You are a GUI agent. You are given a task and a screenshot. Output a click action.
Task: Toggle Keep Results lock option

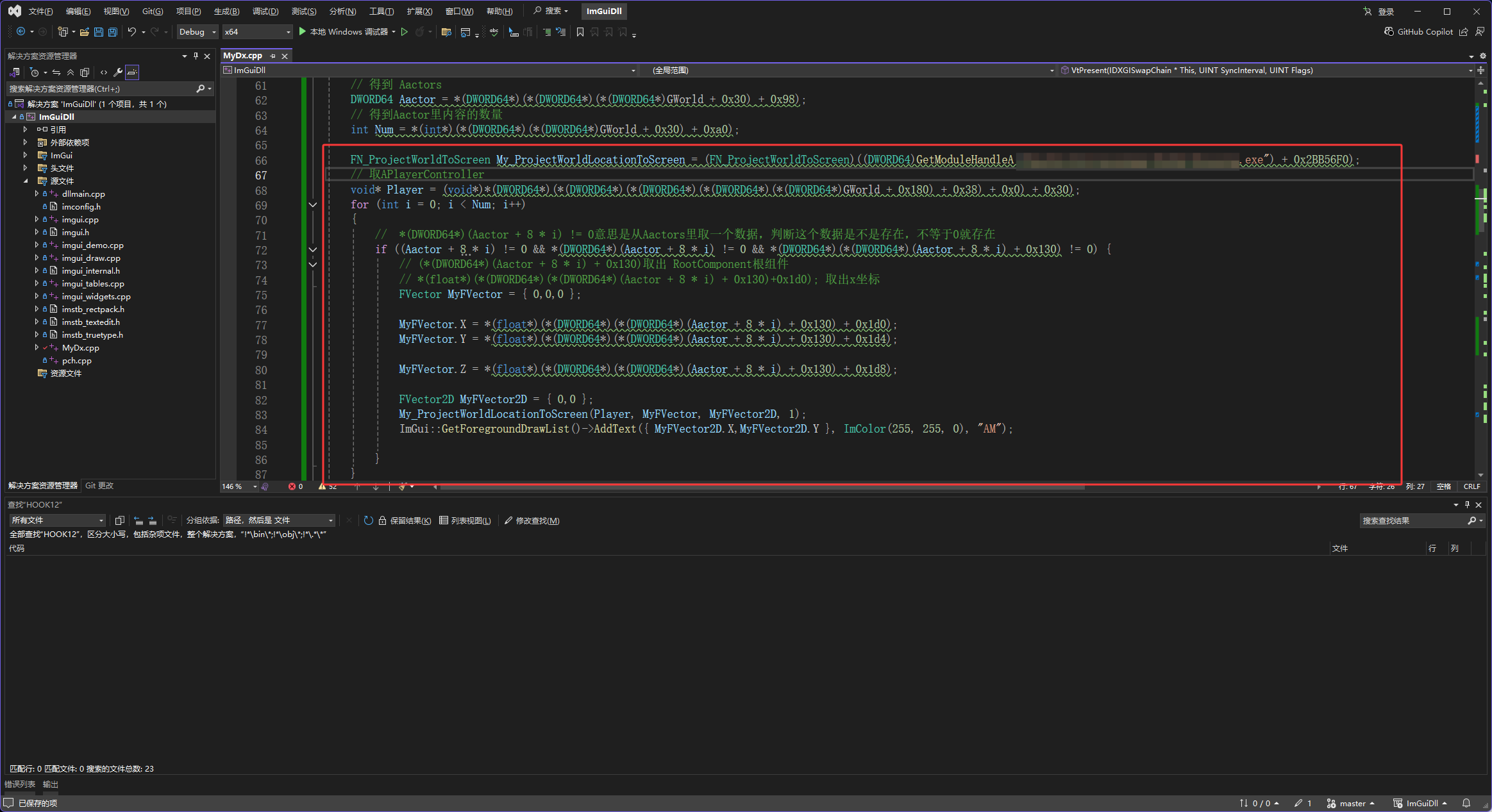coord(404,520)
